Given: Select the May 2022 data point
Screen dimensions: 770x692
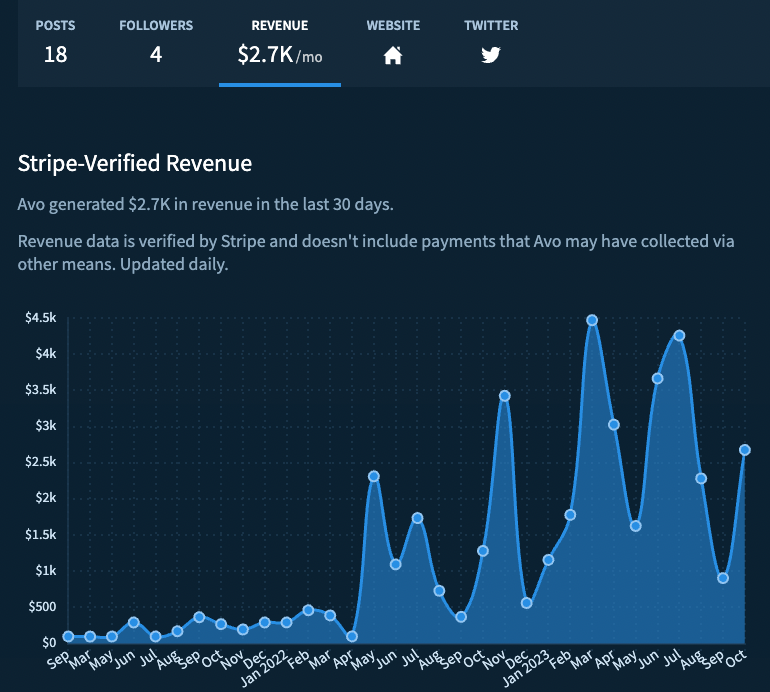Looking at the screenshot, I should point(374,476).
